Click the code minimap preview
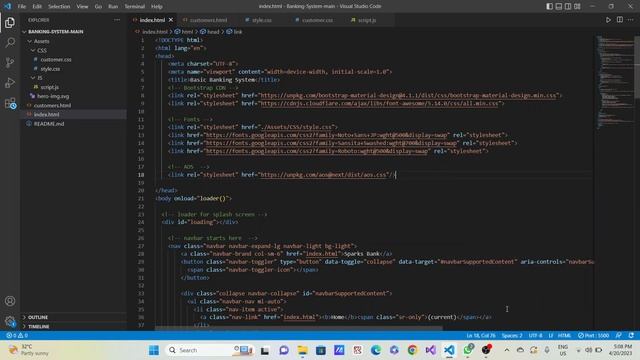This screenshot has width=640, height=360. pyautogui.click(x=615, y=82)
